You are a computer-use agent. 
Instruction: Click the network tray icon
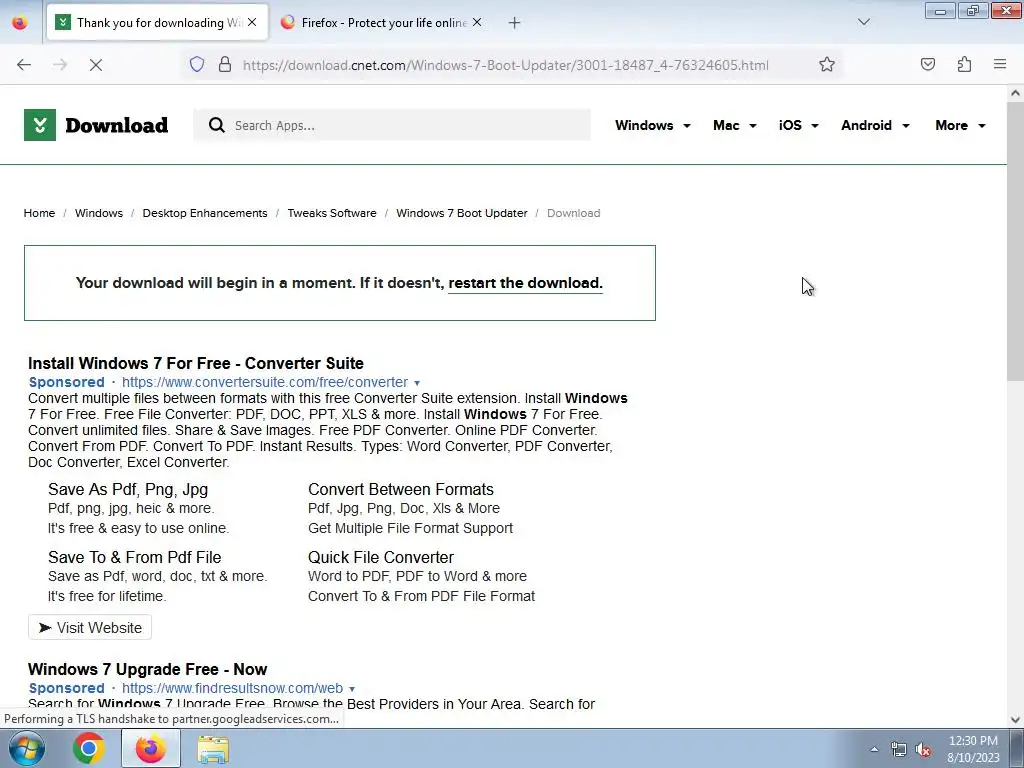coord(899,749)
